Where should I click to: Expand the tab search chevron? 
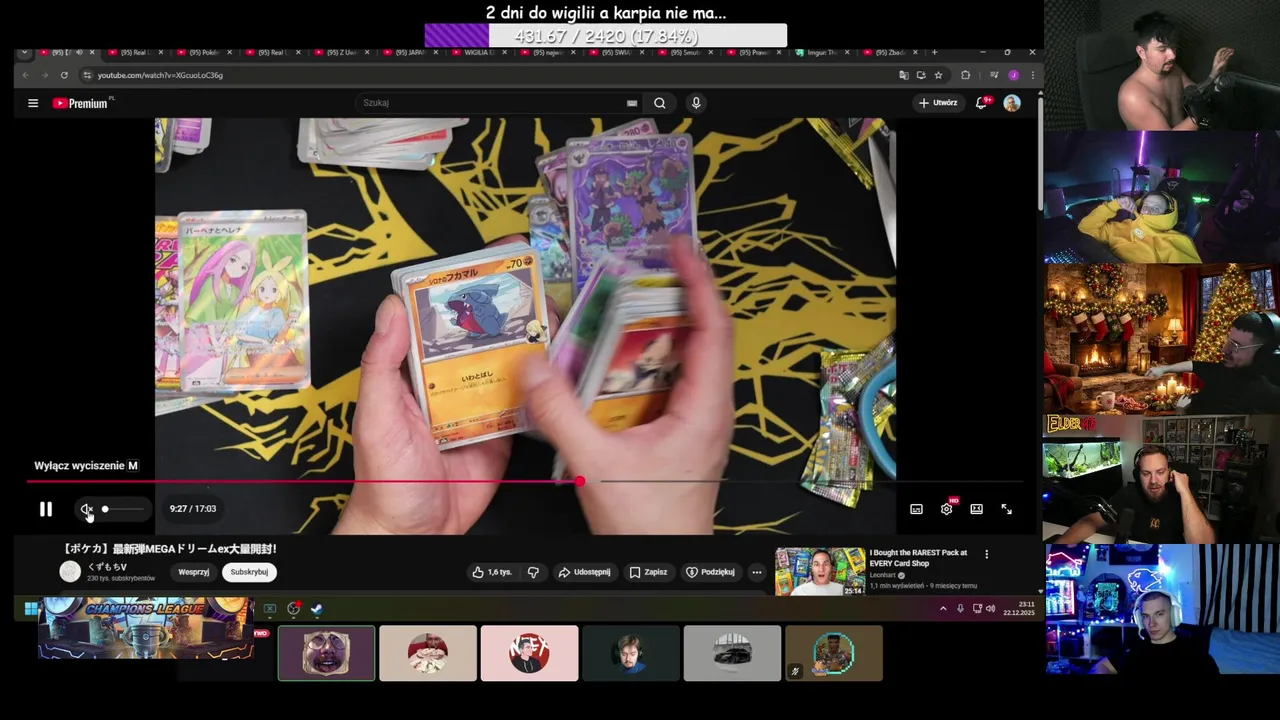coord(24,52)
